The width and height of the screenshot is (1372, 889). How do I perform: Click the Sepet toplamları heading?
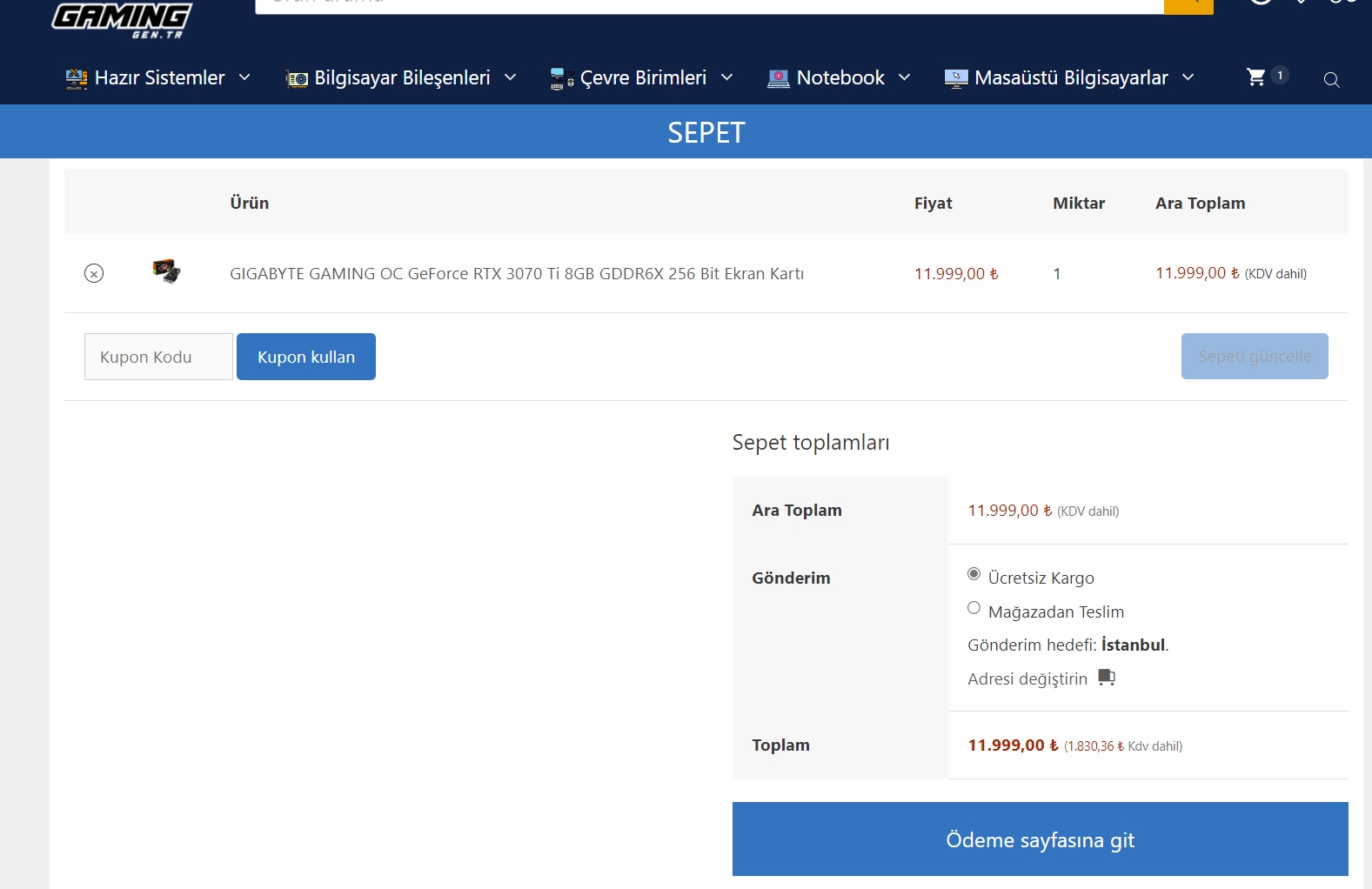point(811,443)
